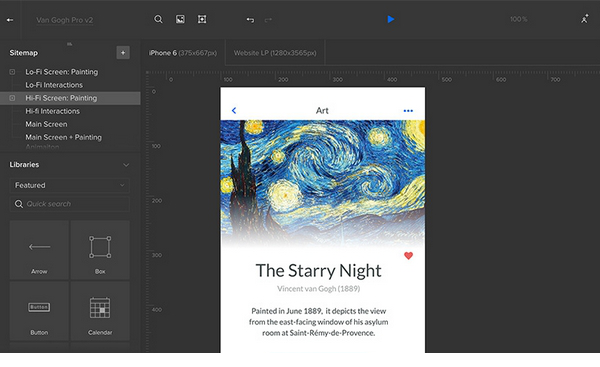Click the three-dots menu in mockup
The width and height of the screenshot is (600, 367).
tap(408, 111)
